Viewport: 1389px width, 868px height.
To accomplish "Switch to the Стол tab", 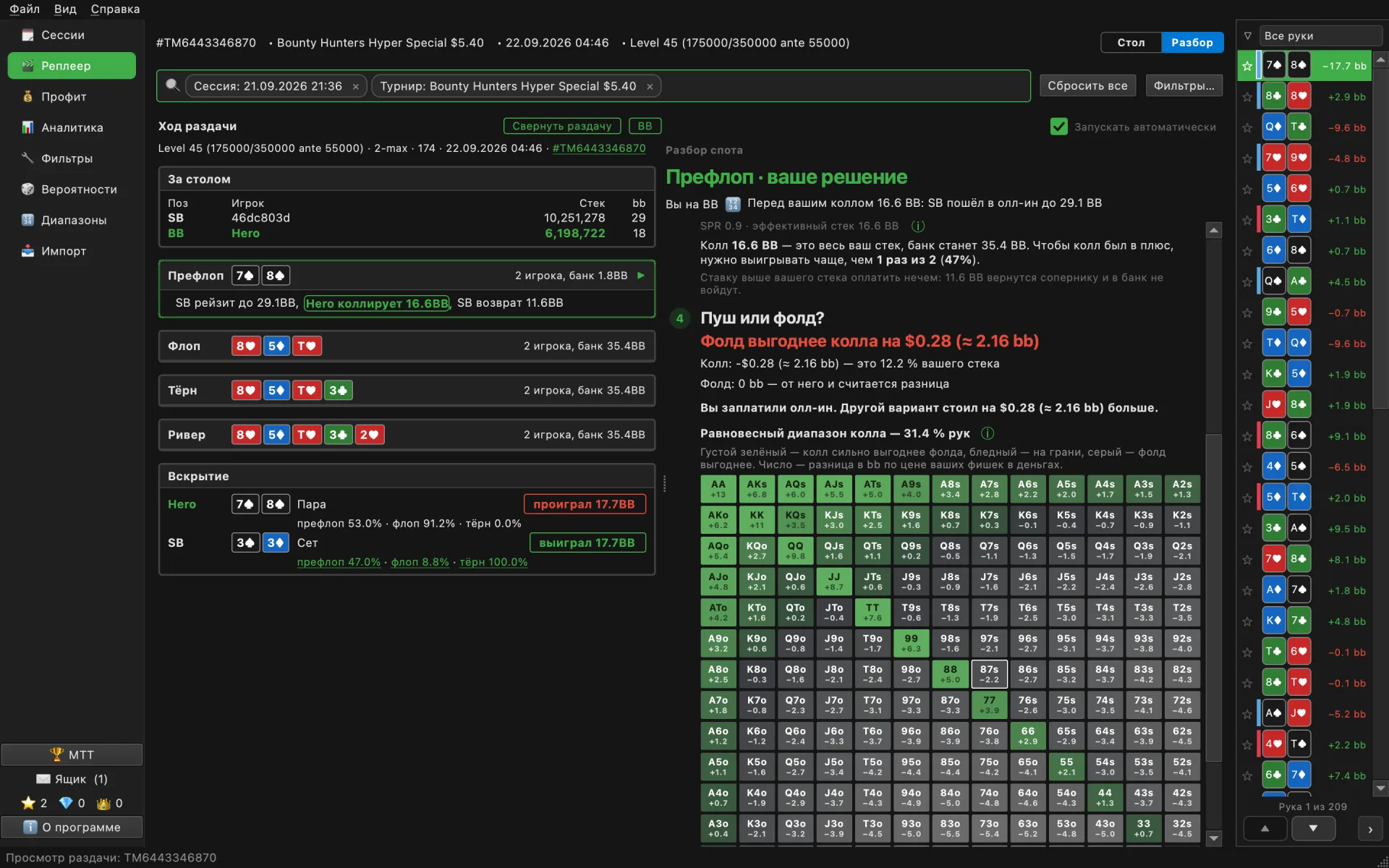I will (x=1131, y=43).
